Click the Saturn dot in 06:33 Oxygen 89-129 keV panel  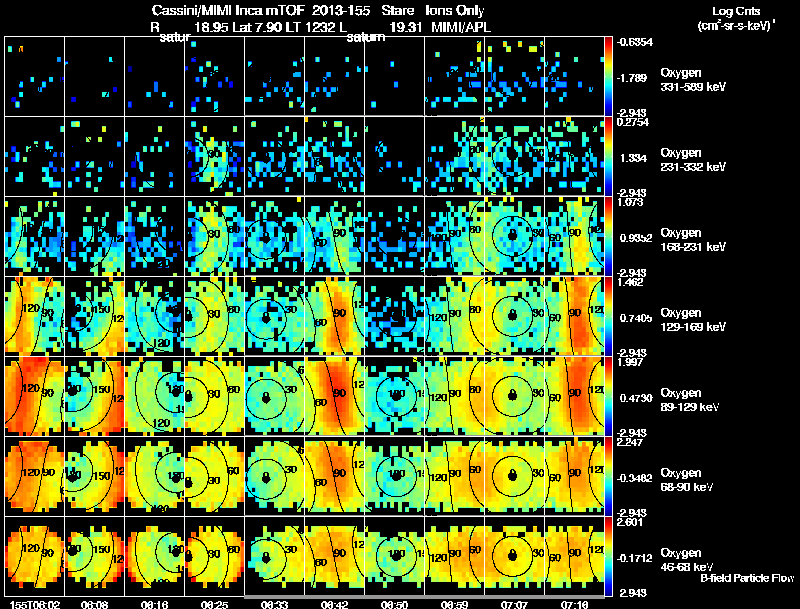(x=266, y=397)
